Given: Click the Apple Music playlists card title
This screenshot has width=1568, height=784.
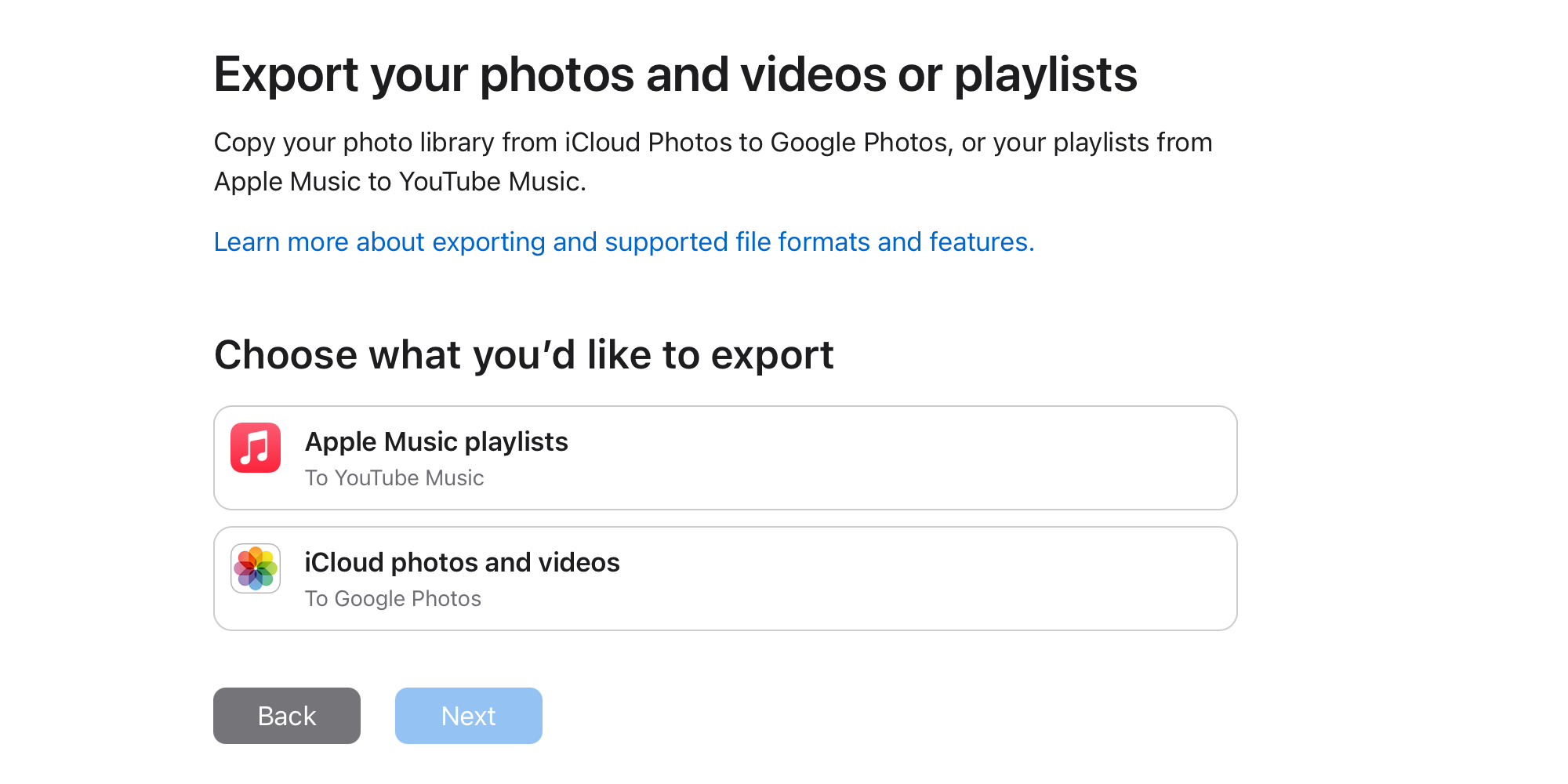Looking at the screenshot, I should [x=437, y=441].
